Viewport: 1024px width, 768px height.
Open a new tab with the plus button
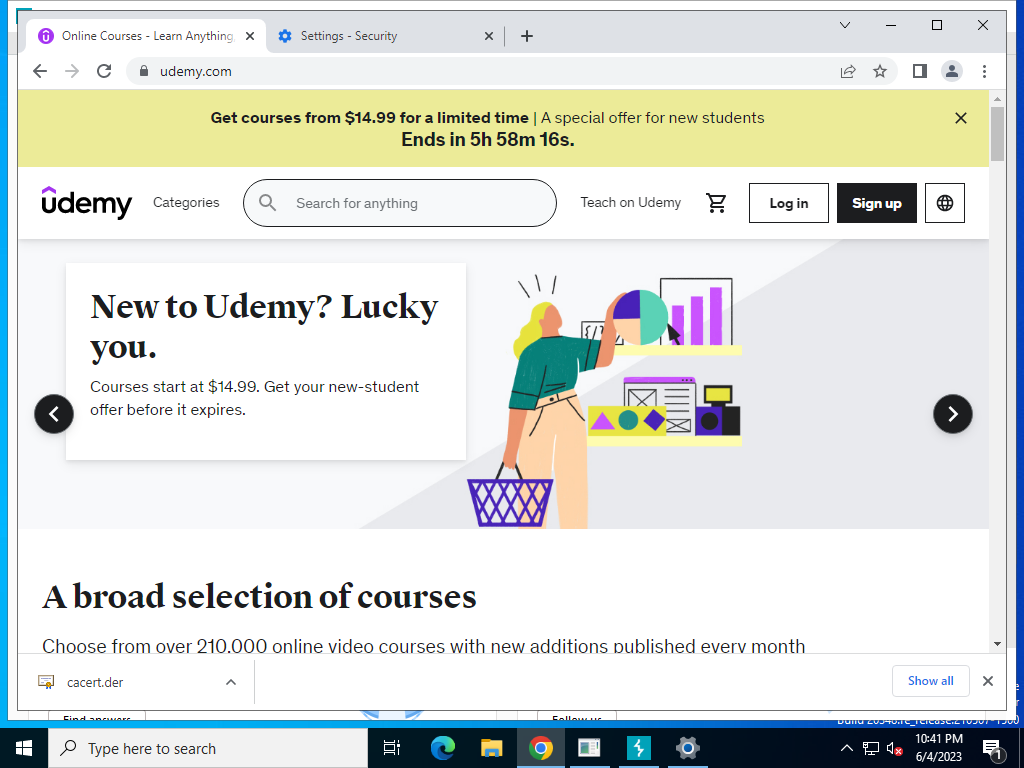click(527, 36)
